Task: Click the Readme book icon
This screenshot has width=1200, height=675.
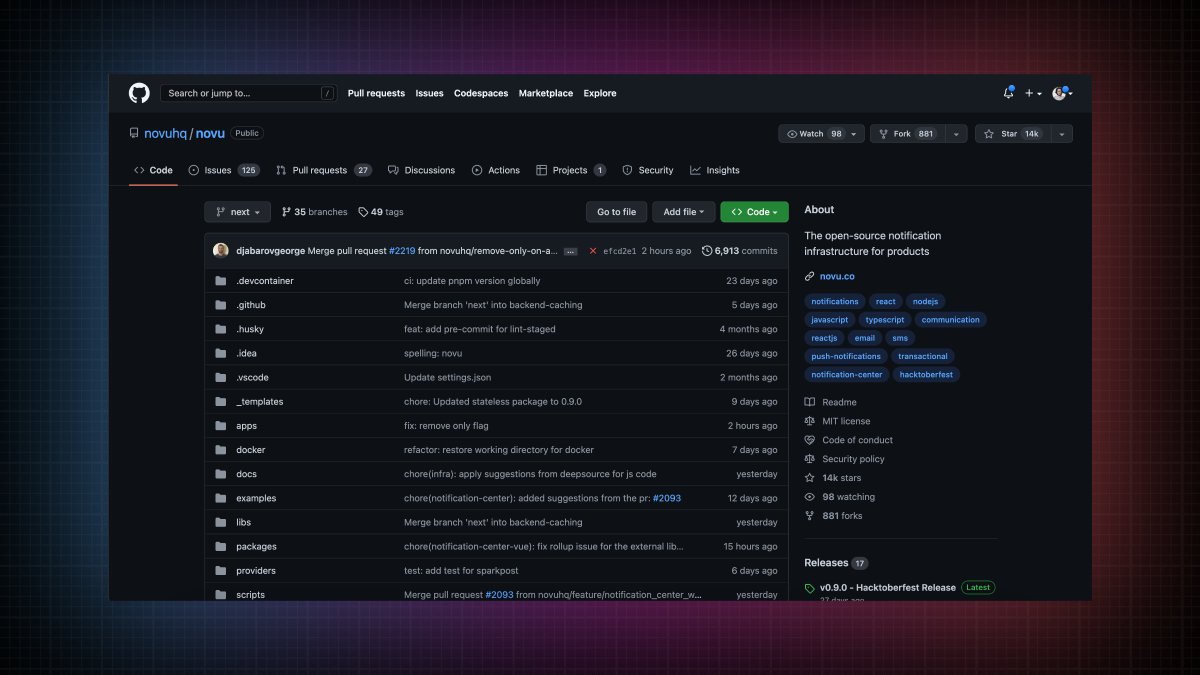Action: pyautogui.click(x=809, y=401)
